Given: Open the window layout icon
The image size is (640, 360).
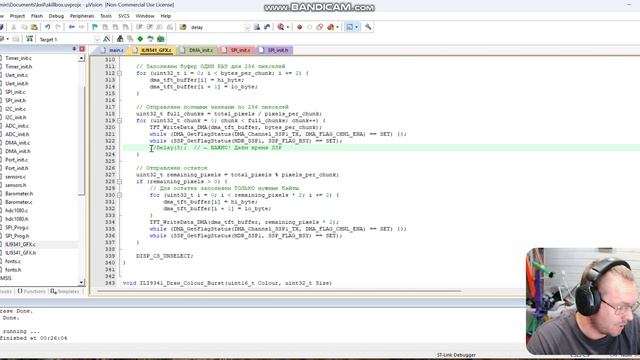Looking at the screenshot, I should 349,27.
